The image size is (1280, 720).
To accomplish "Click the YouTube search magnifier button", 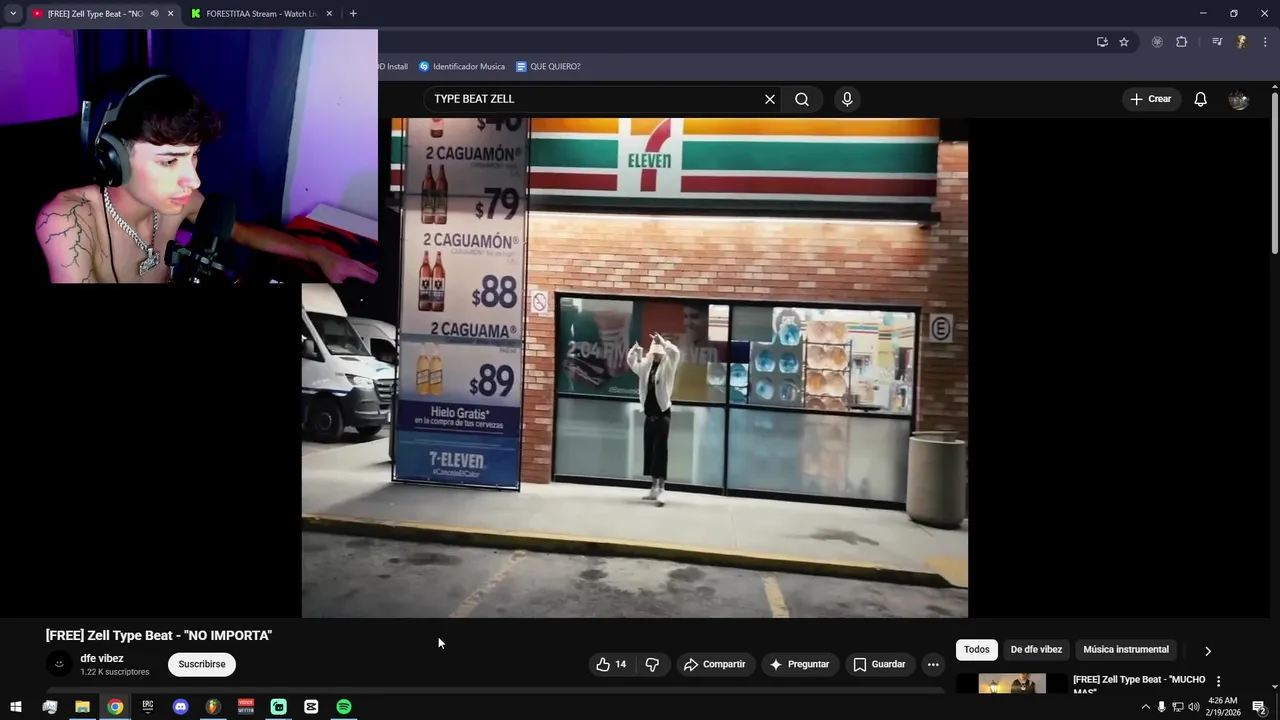I will pyautogui.click(x=802, y=99).
